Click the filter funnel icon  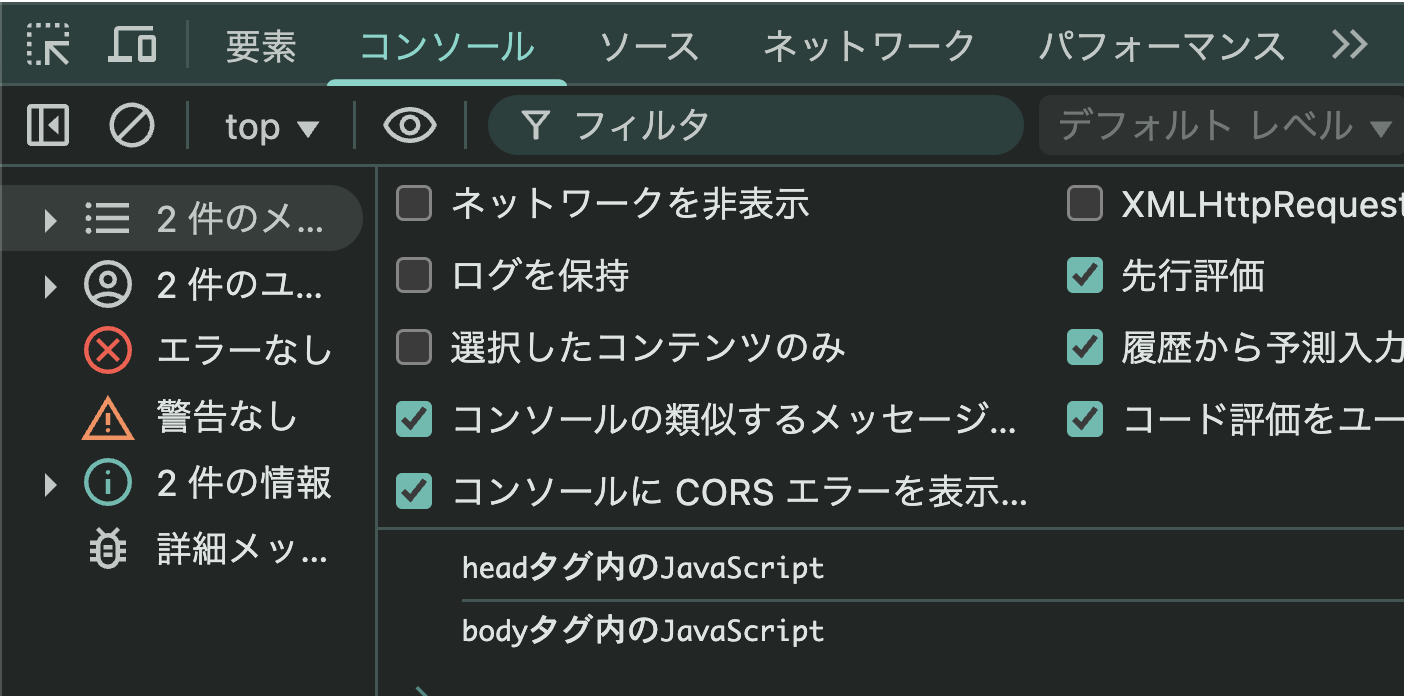[537, 125]
